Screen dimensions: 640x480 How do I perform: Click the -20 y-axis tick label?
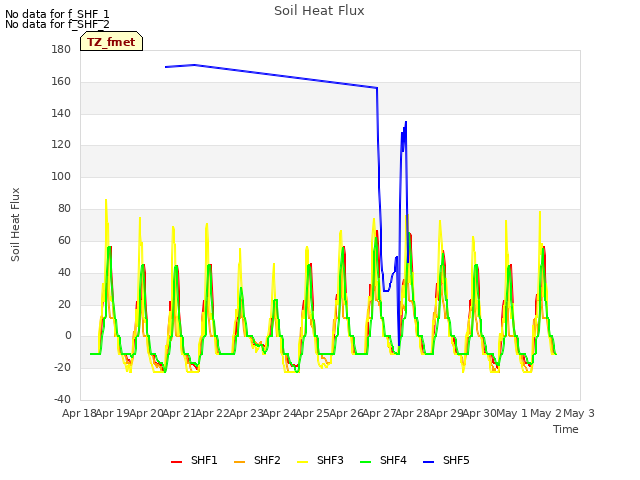[62, 367]
